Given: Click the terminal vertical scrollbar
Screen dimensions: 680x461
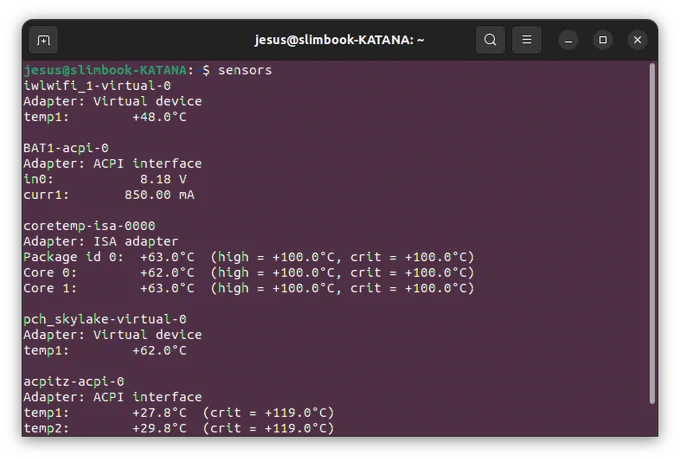Looking at the screenshot, I should [652, 234].
